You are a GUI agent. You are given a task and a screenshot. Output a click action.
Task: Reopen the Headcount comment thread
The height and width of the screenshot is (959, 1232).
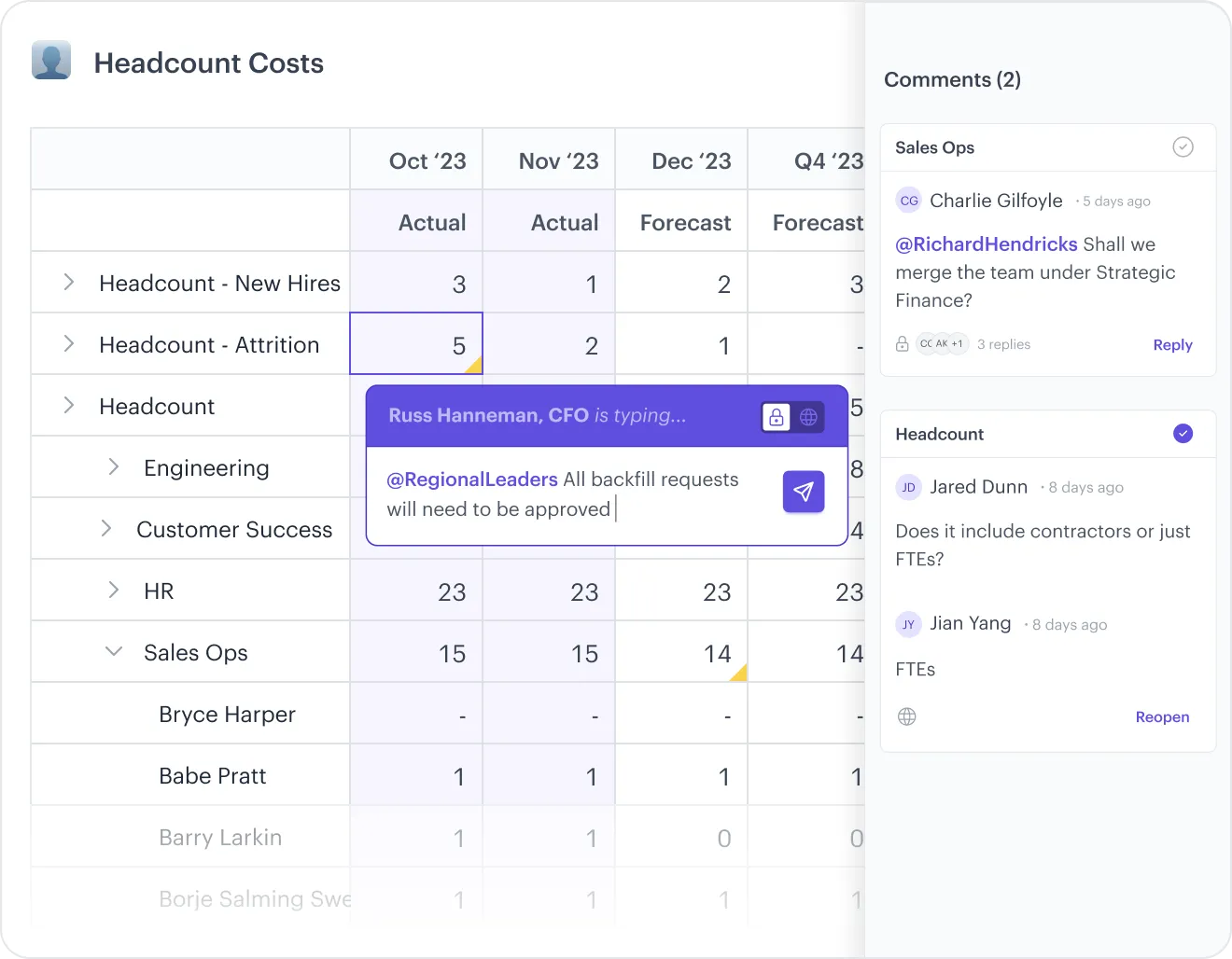tap(1162, 717)
